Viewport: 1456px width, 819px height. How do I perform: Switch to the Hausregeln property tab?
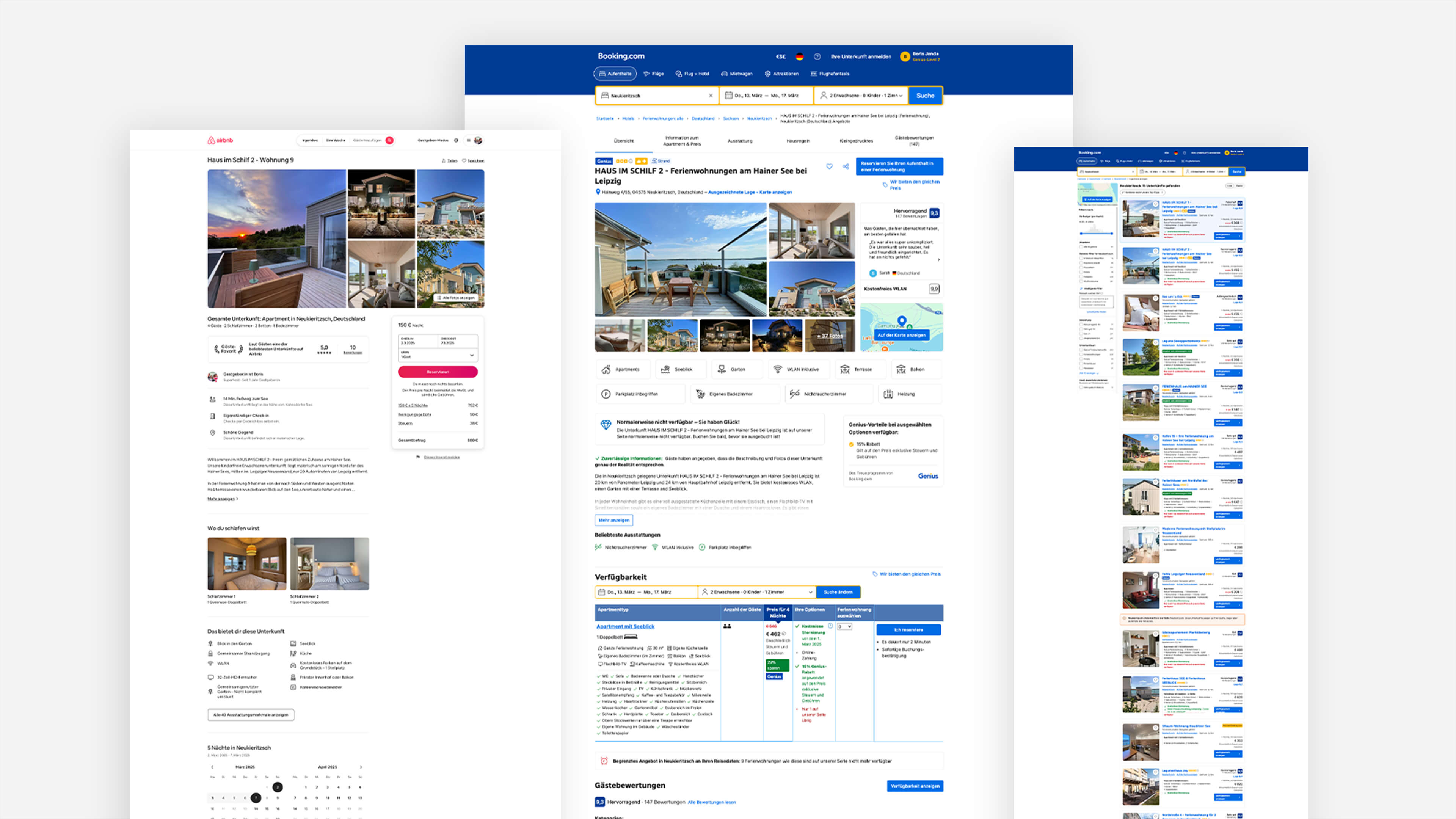coord(798,141)
